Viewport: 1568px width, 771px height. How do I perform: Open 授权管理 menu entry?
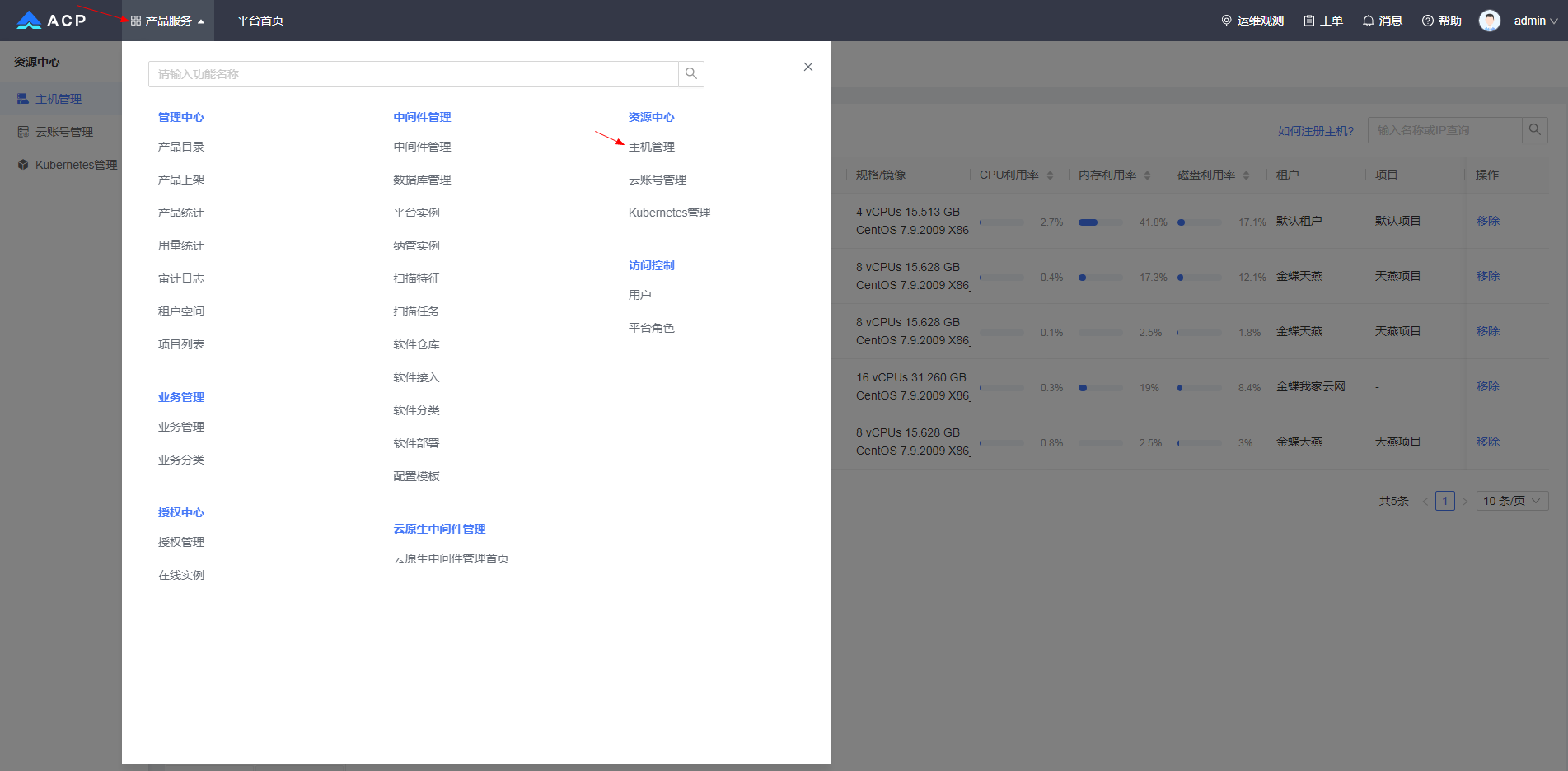coord(181,542)
